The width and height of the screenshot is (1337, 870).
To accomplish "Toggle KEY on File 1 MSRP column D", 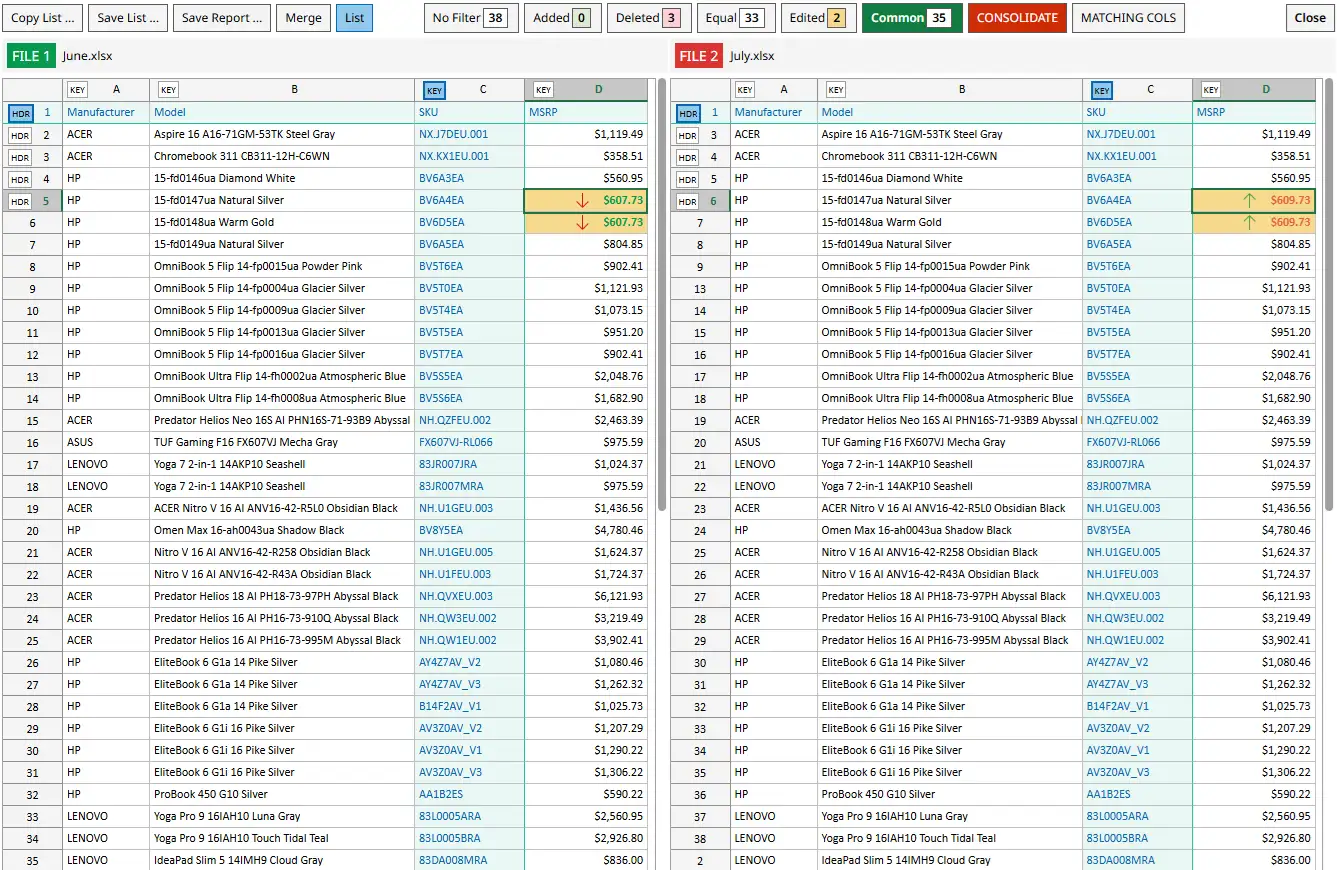I will coord(543,90).
